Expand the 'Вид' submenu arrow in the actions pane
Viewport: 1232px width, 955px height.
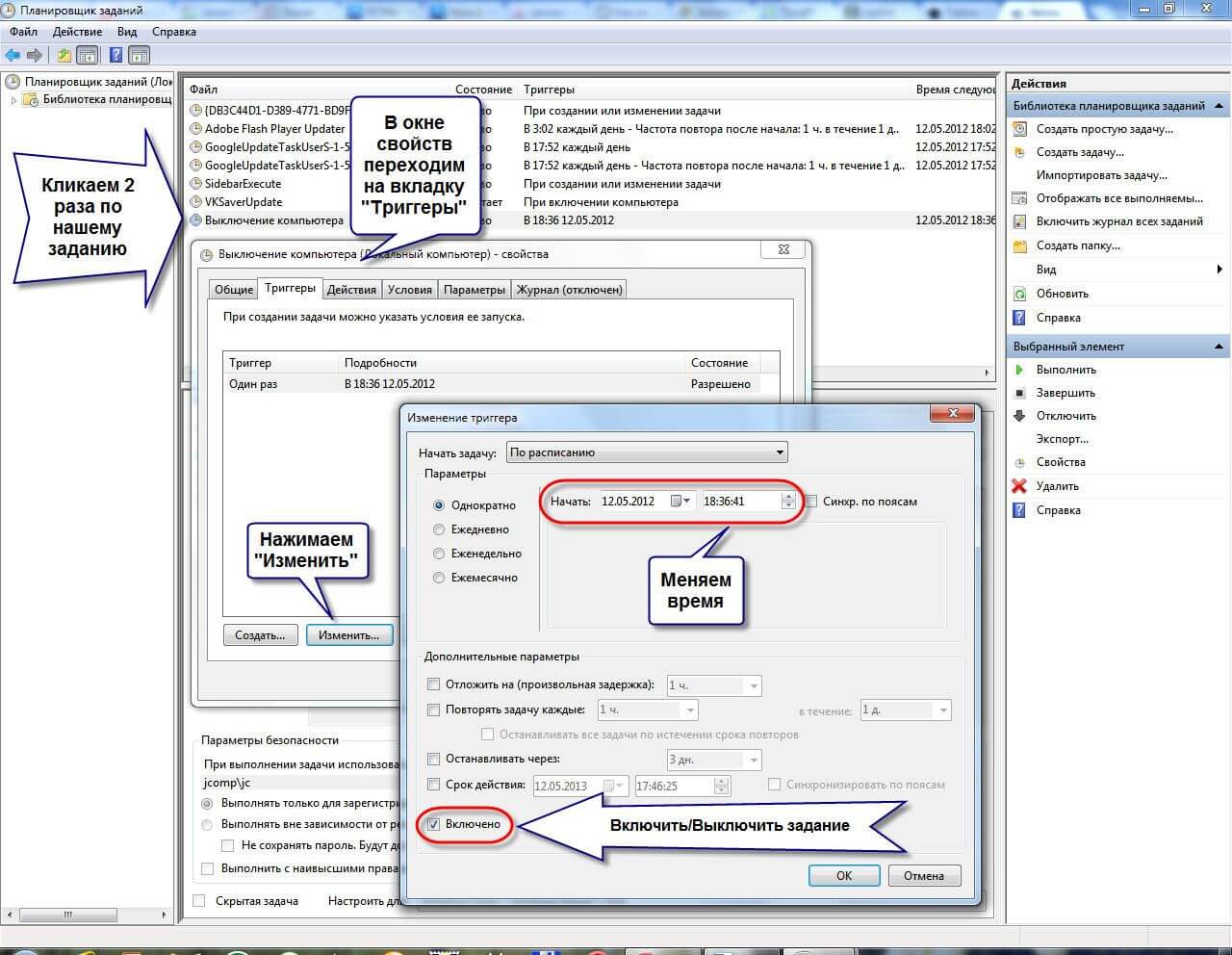tap(1220, 270)
